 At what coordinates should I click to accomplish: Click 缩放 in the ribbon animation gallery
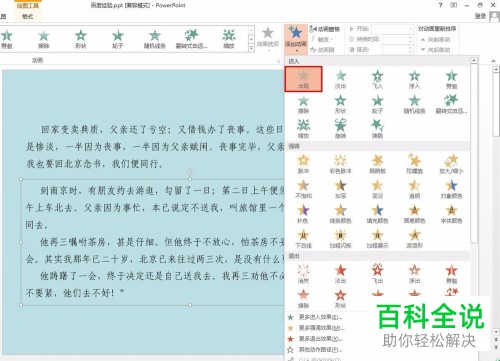[x=229, y=39]
